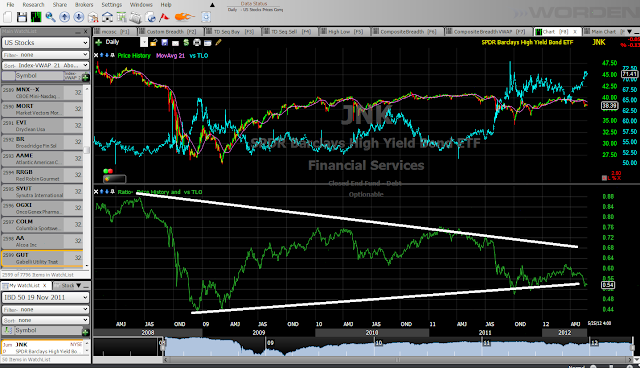This screenshot has height=368, width=640.
Task: Expand the tab overflow arrow after Main Chart
Action: coord(630,31)
